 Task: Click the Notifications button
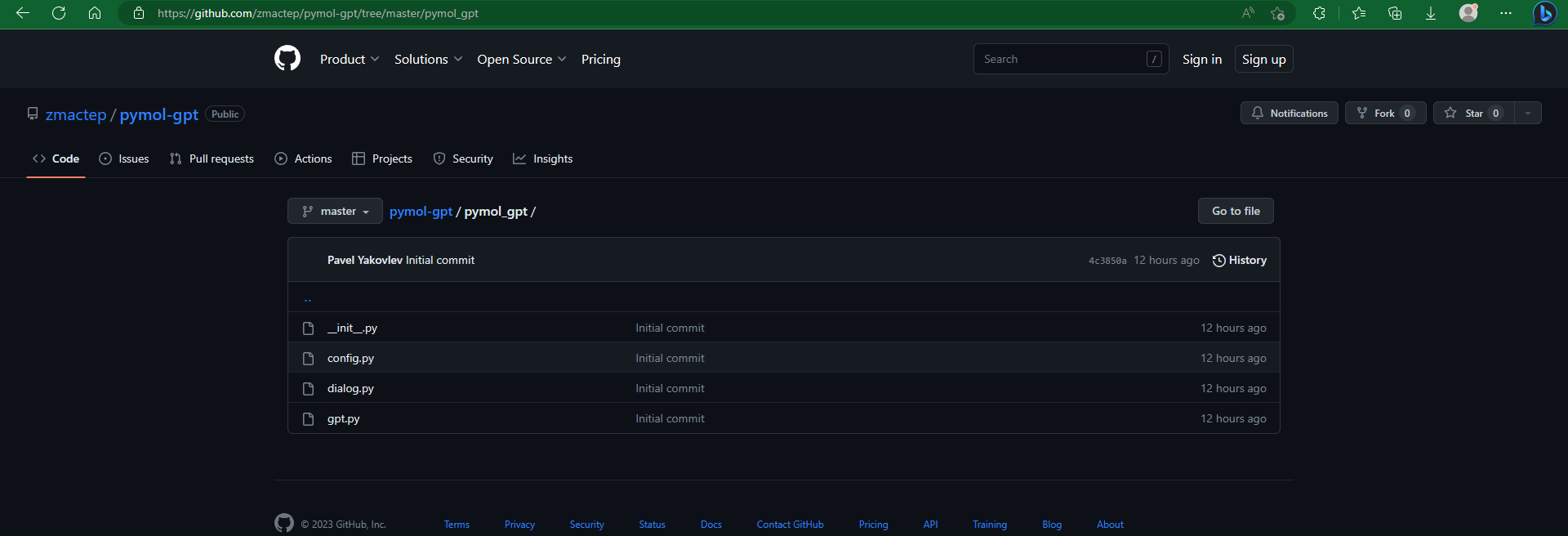coord(1290,114)
